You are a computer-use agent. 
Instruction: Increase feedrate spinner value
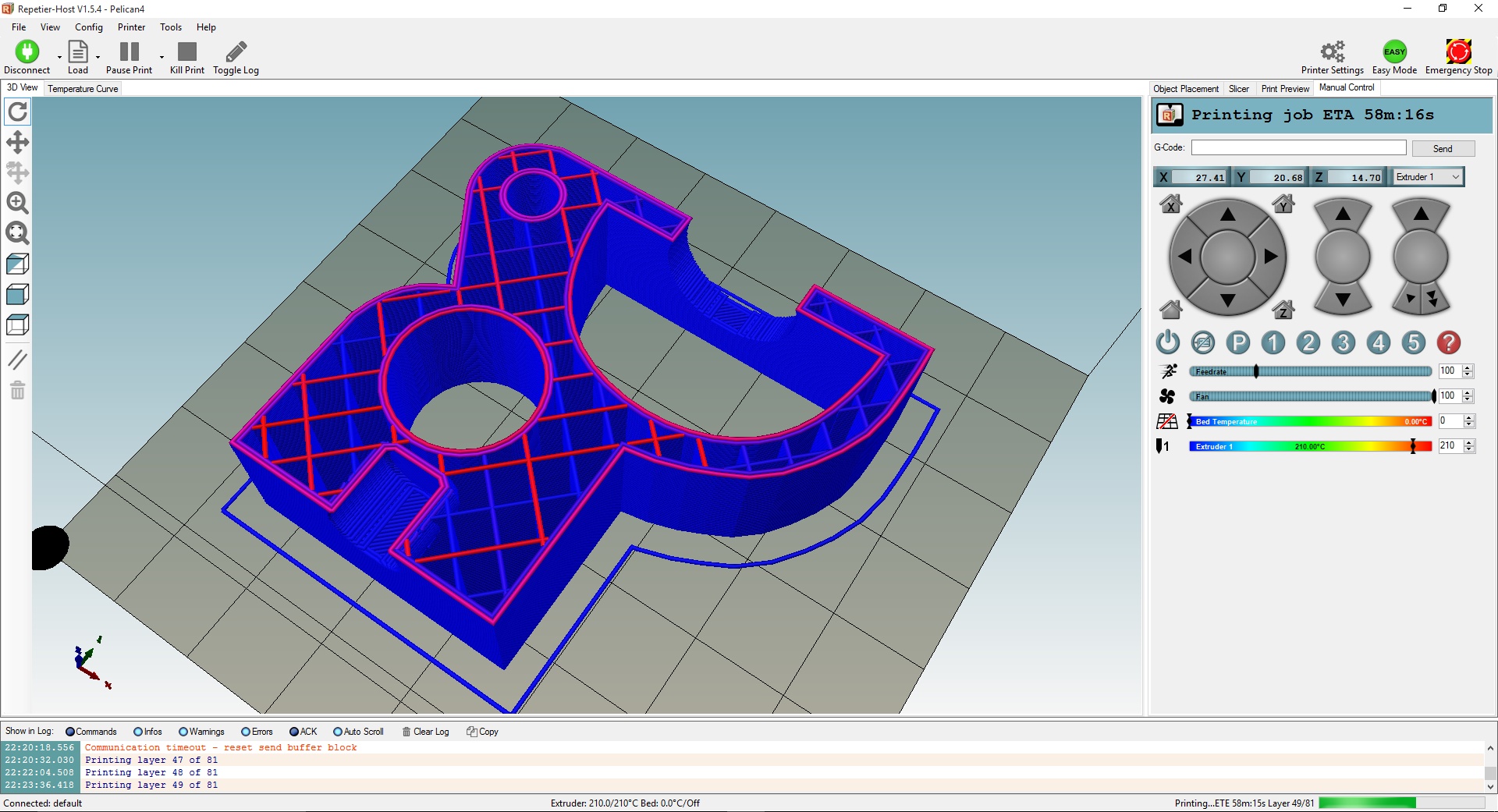[1468, 368]
